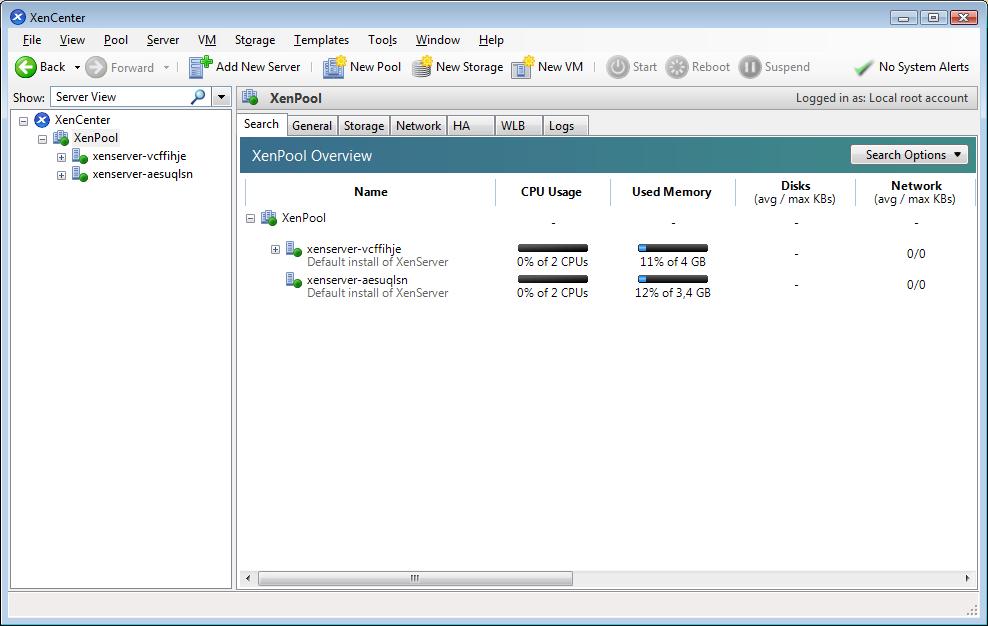Open the Help menu
988x626 pixels.
click(x=491, y=40)
